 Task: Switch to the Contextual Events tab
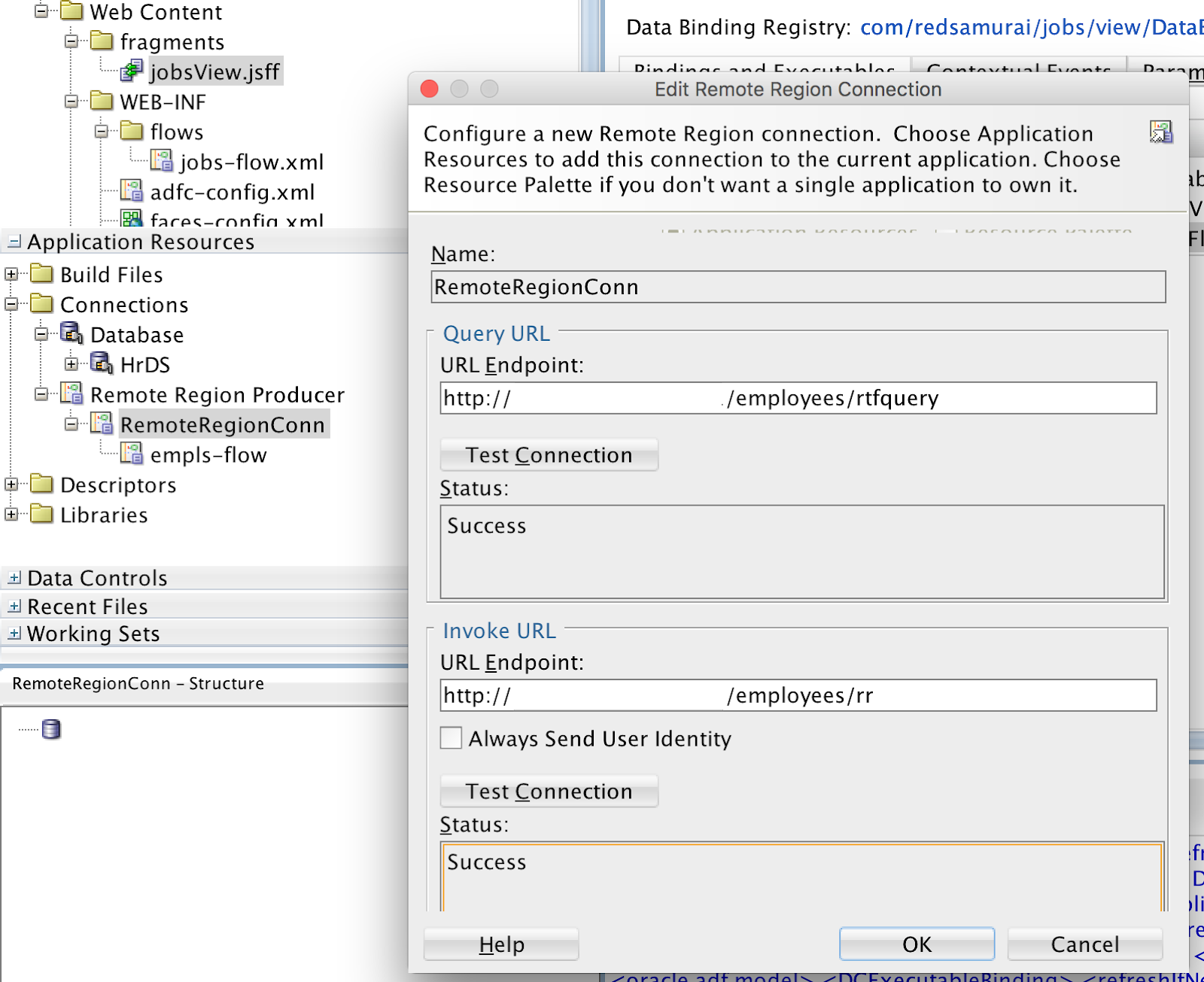1020,68
